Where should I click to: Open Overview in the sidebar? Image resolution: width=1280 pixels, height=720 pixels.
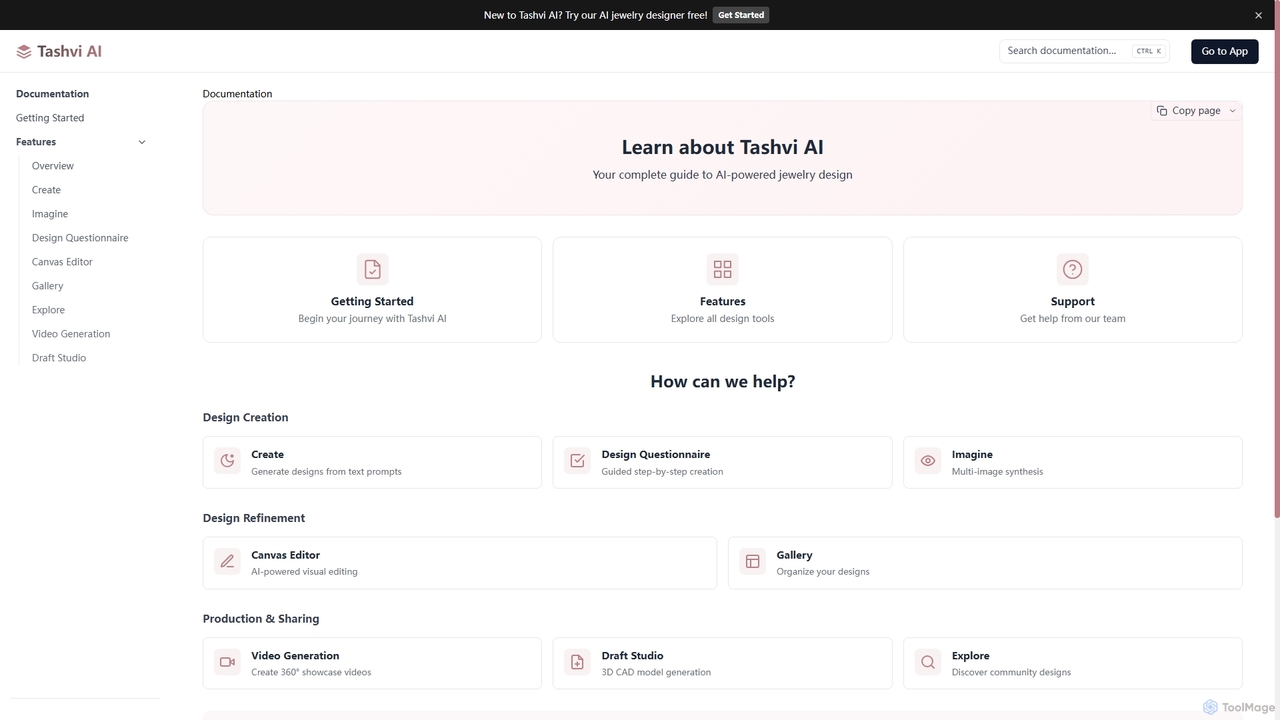click(53, 166)
